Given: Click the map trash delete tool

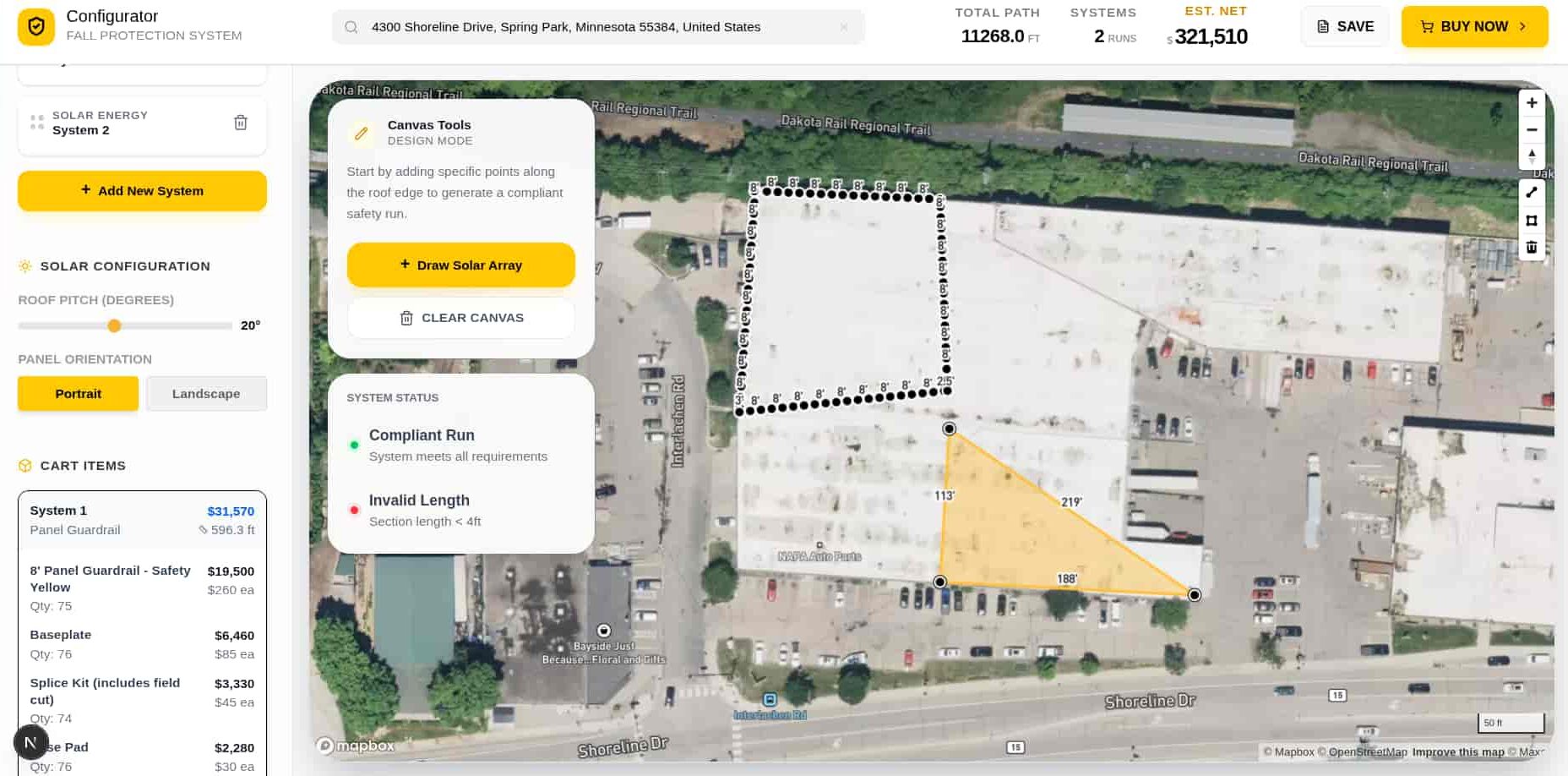Looking at the screenshot, I should pos(1531,248).
